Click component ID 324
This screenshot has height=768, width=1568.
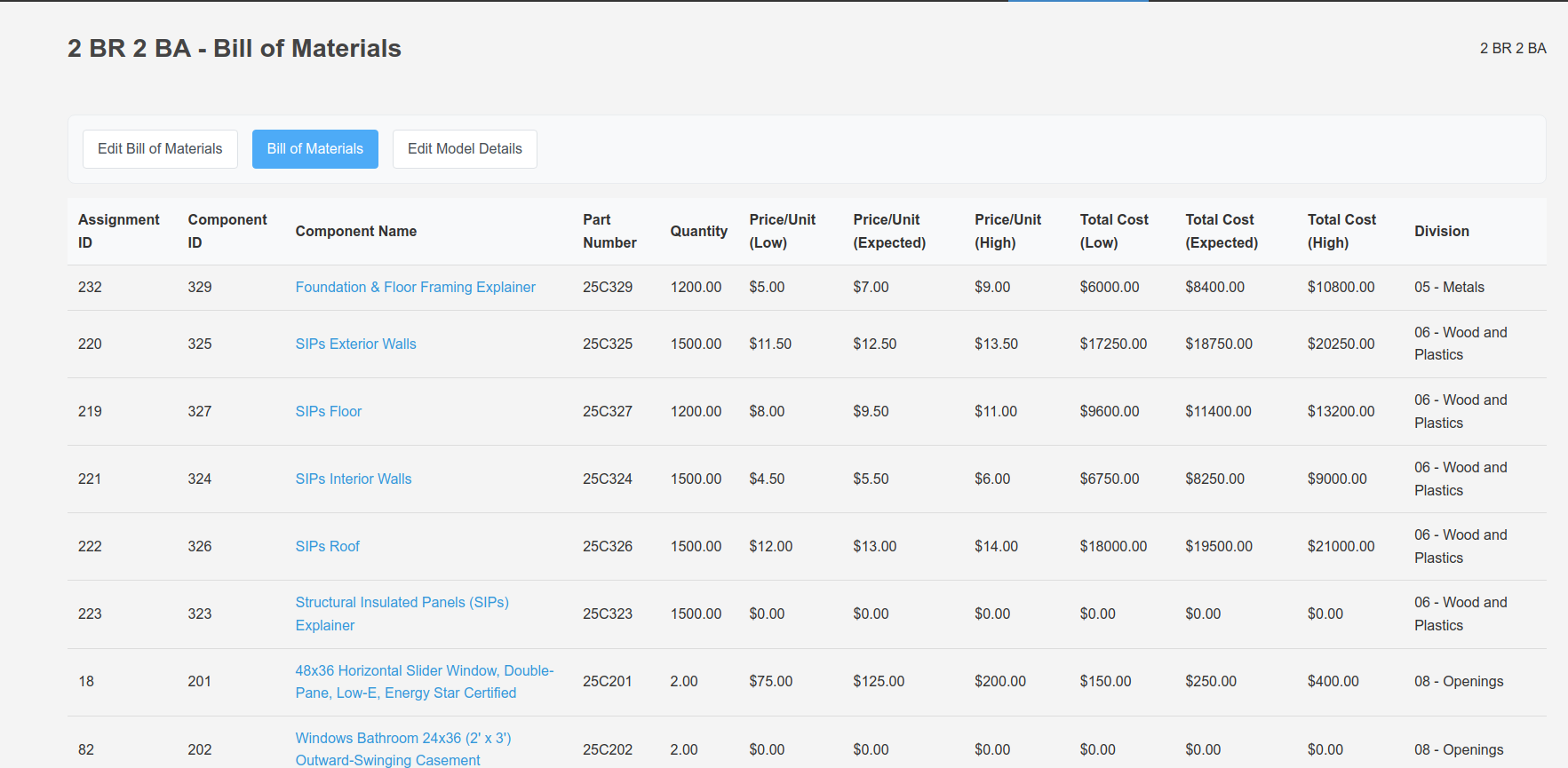click(x=200, y=479)
